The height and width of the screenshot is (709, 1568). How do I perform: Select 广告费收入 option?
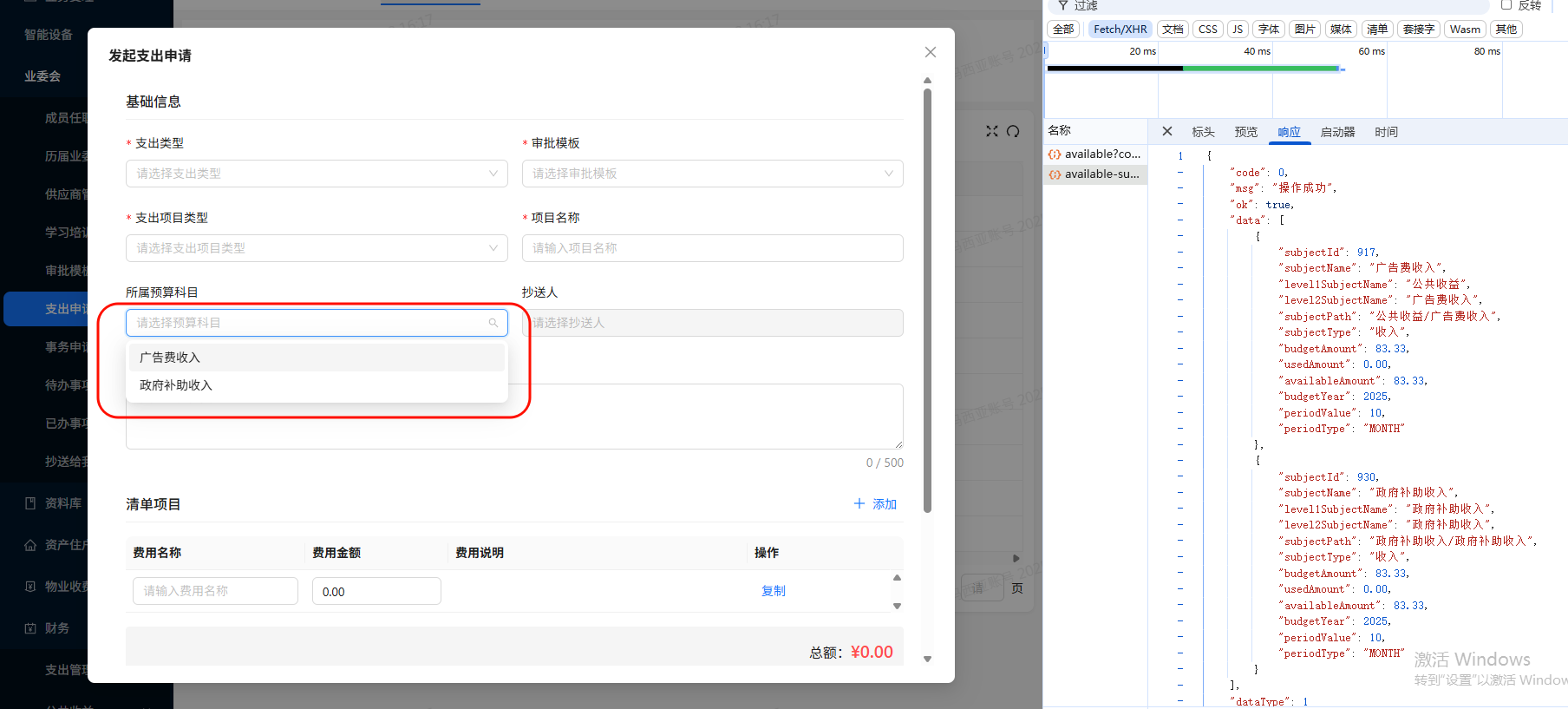click(317, 358)
